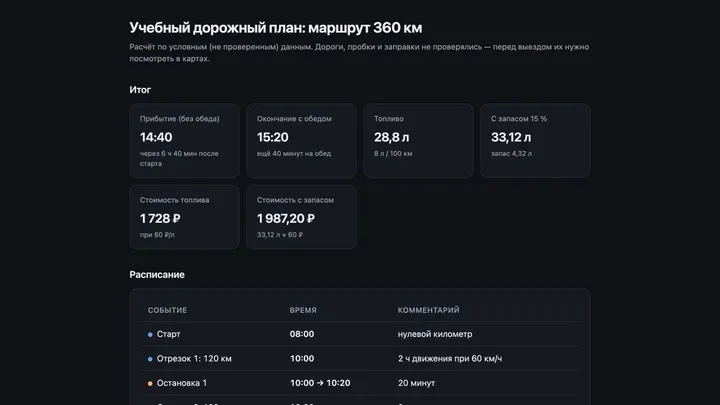This screenshot has width=720, height=405.
Task: Click the cost value '1 728 ₽'
Action: point(160,219)
